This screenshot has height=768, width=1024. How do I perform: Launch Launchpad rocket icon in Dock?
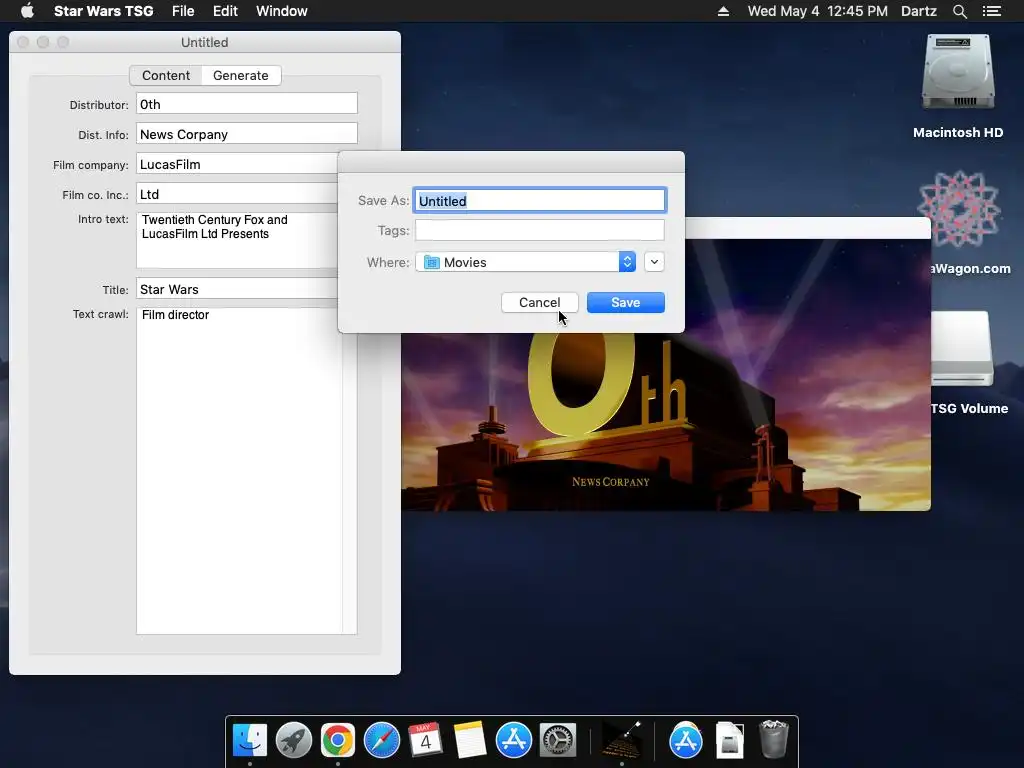click(294, 741)
